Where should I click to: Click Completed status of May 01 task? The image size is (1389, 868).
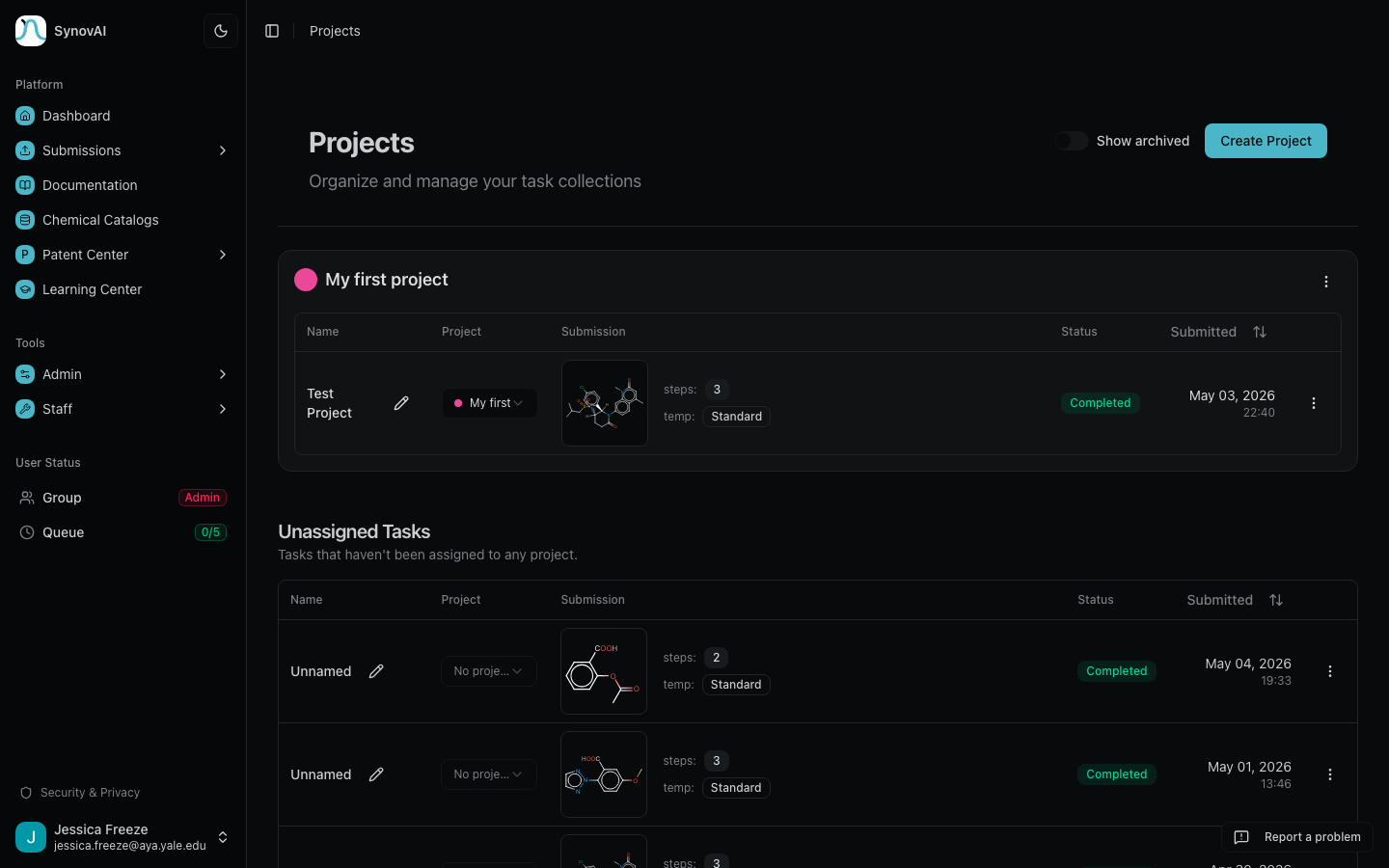tap(1117, 774)
